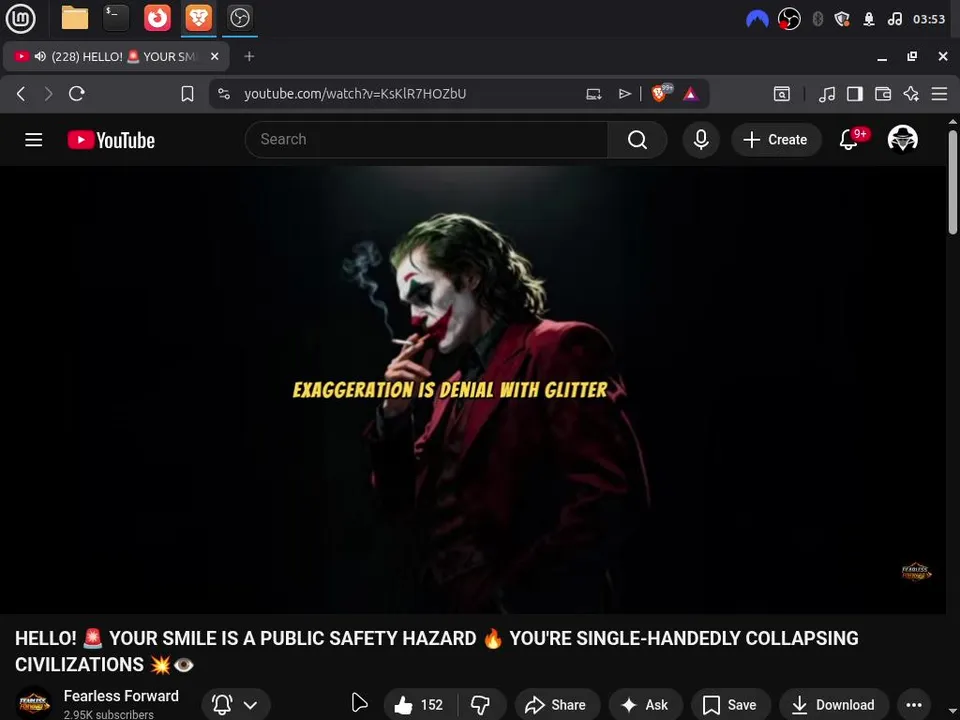Click the OBS recording tray icon
The image size is (960, 720).
[x=789, y=20]
